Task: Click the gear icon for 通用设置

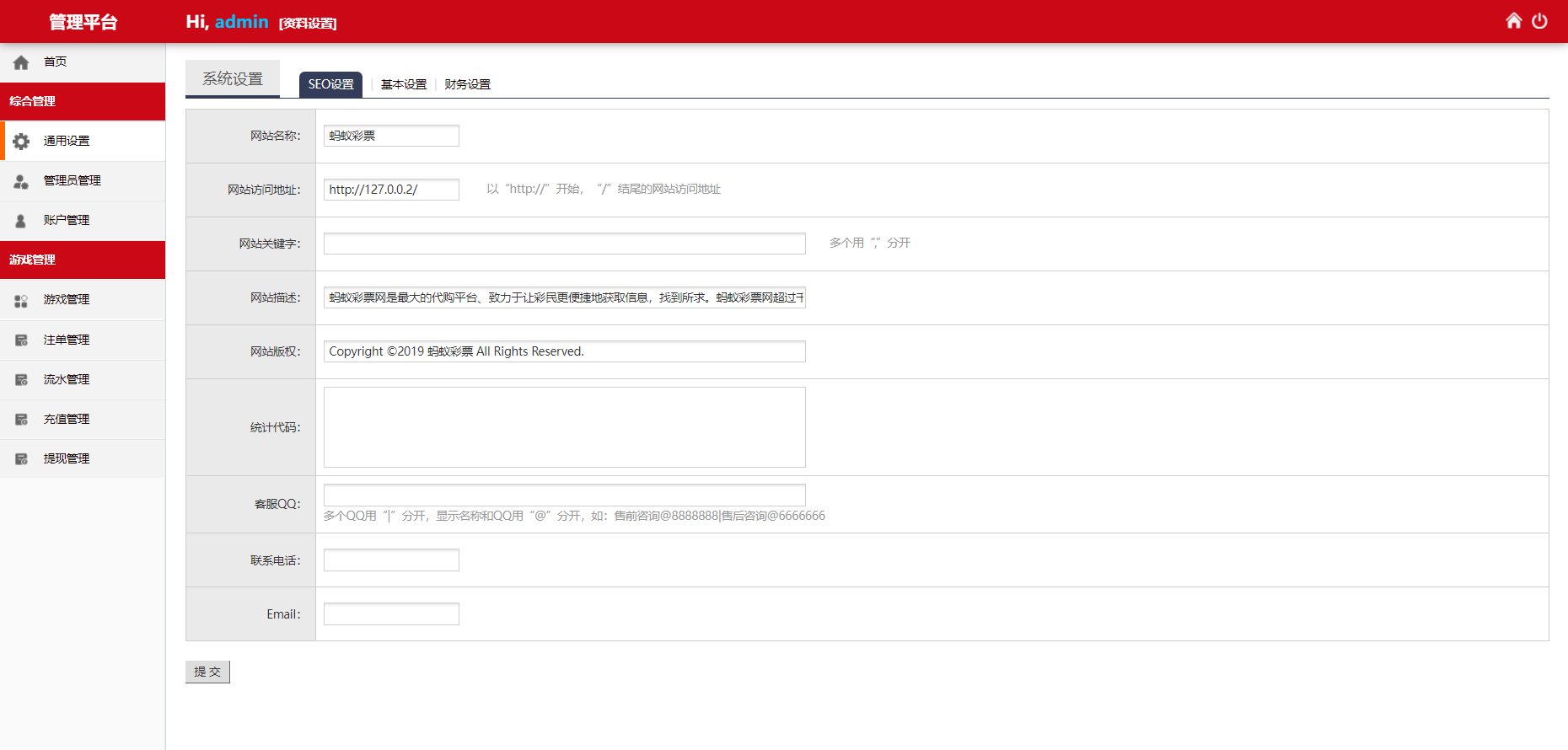Action: point(21,142)
